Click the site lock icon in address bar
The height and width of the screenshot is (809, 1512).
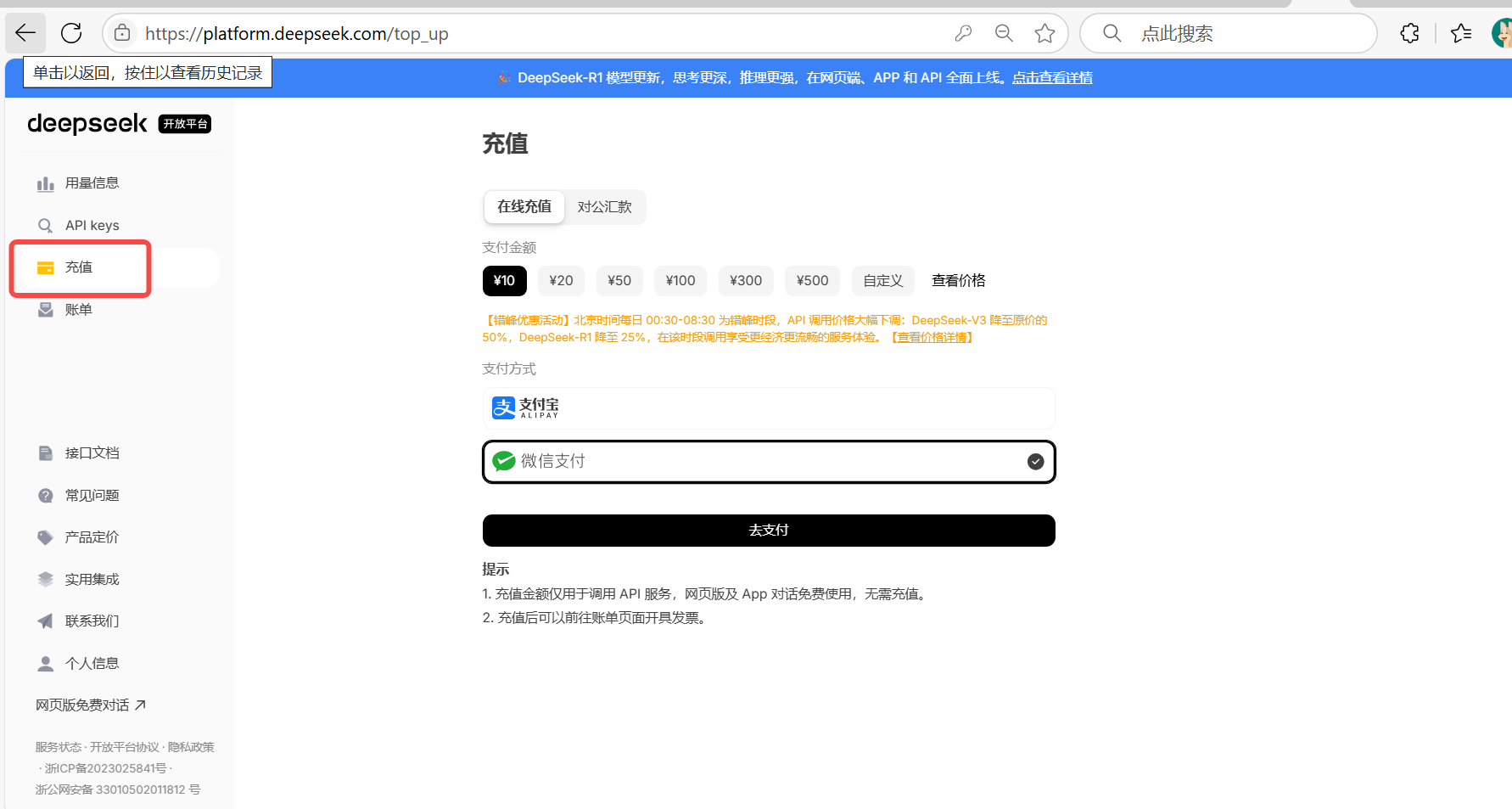click(122, 33)
